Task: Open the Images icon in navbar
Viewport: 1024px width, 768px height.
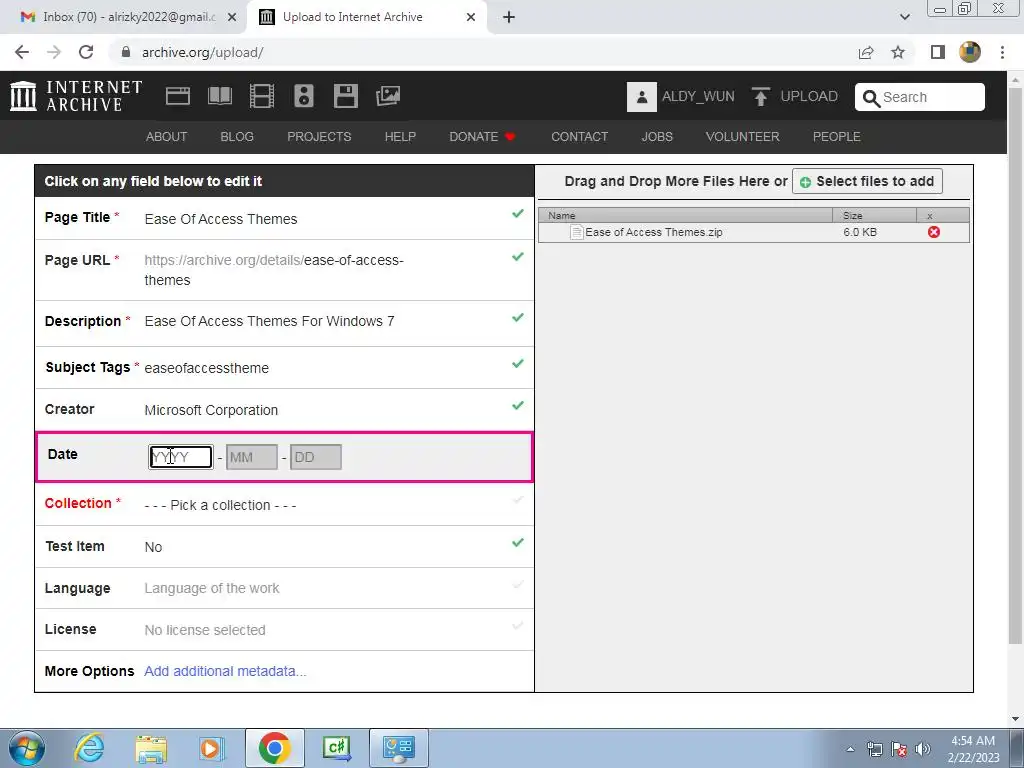Action: [x=388, y=96]
